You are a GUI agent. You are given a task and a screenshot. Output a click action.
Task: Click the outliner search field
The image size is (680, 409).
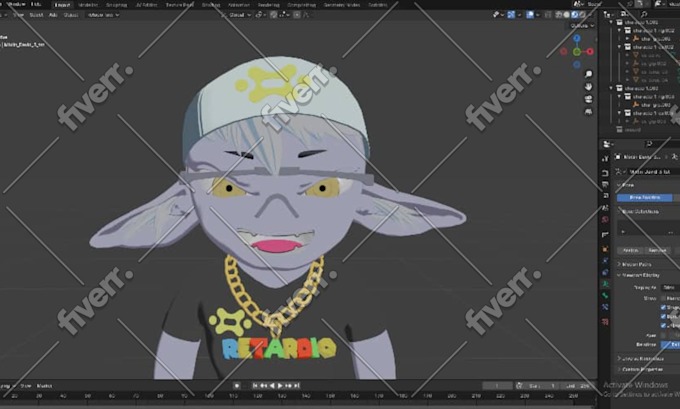pos(659,15)
